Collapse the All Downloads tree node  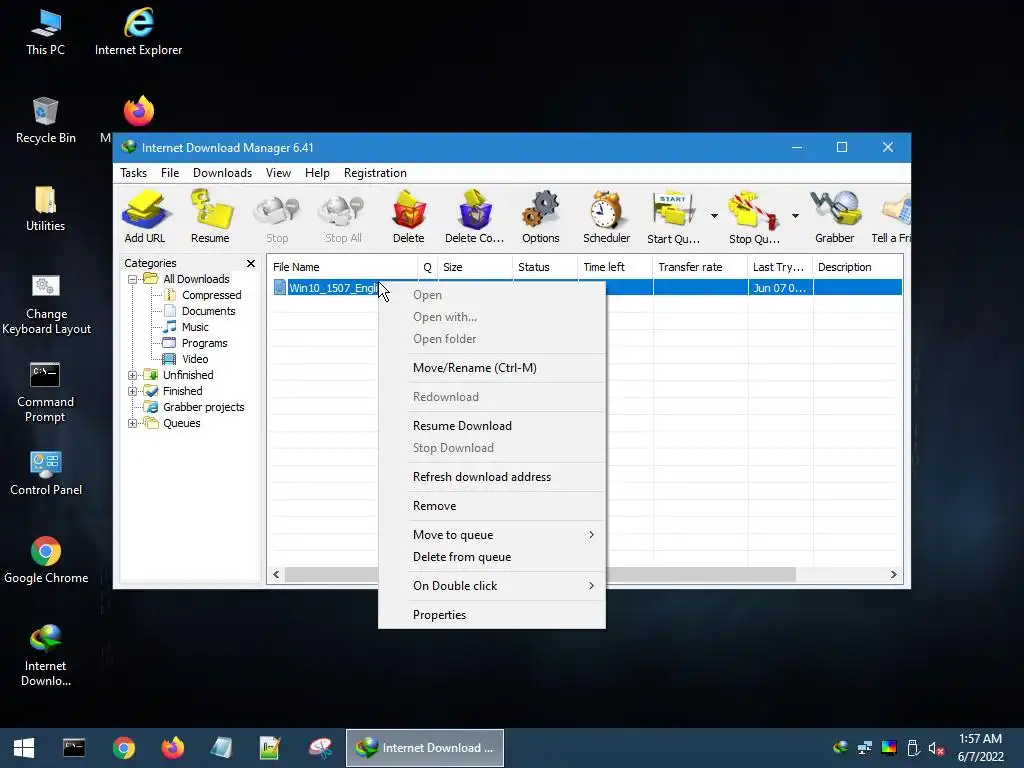133,280
